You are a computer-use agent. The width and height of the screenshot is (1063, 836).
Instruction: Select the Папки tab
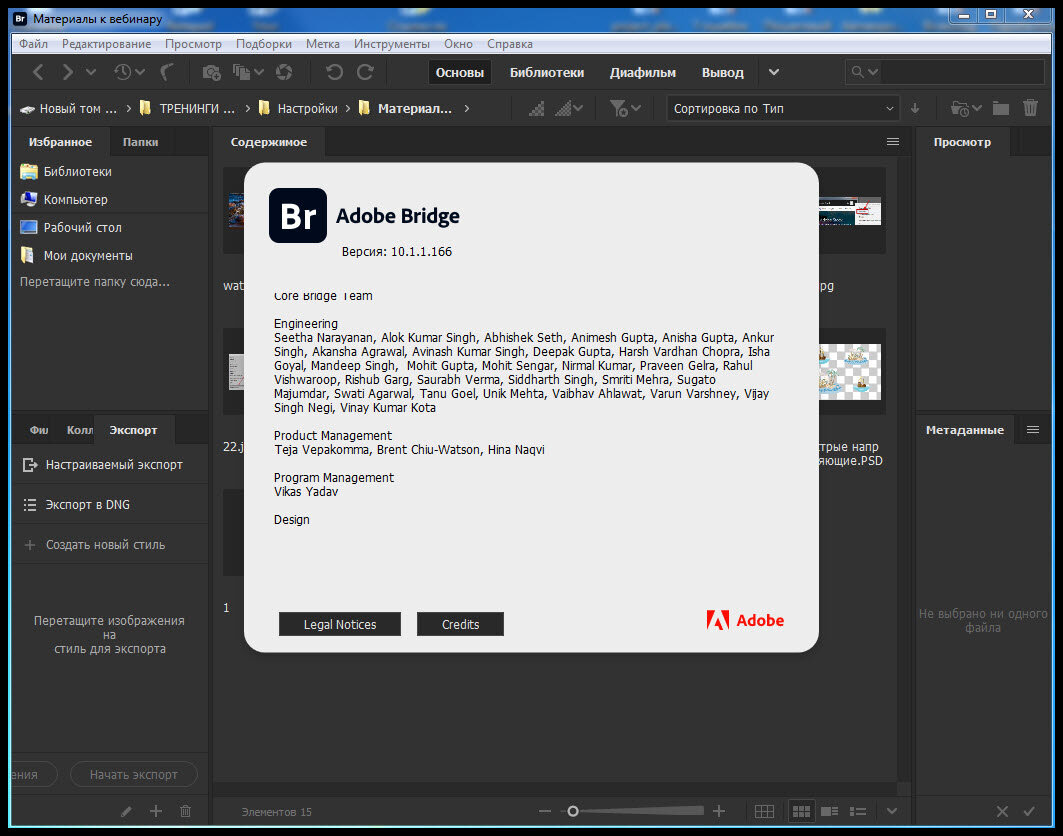[140, 142]
